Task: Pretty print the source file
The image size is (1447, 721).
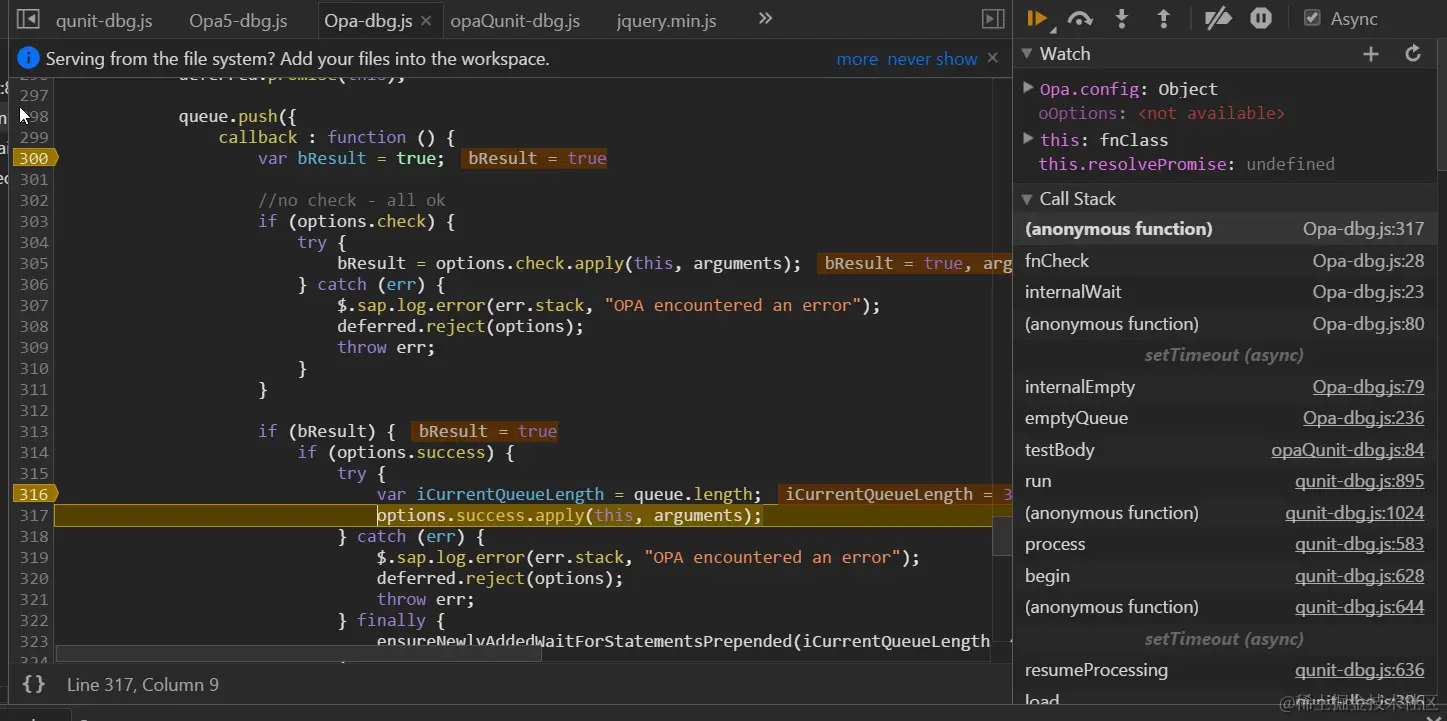Action: click(34, 685)
